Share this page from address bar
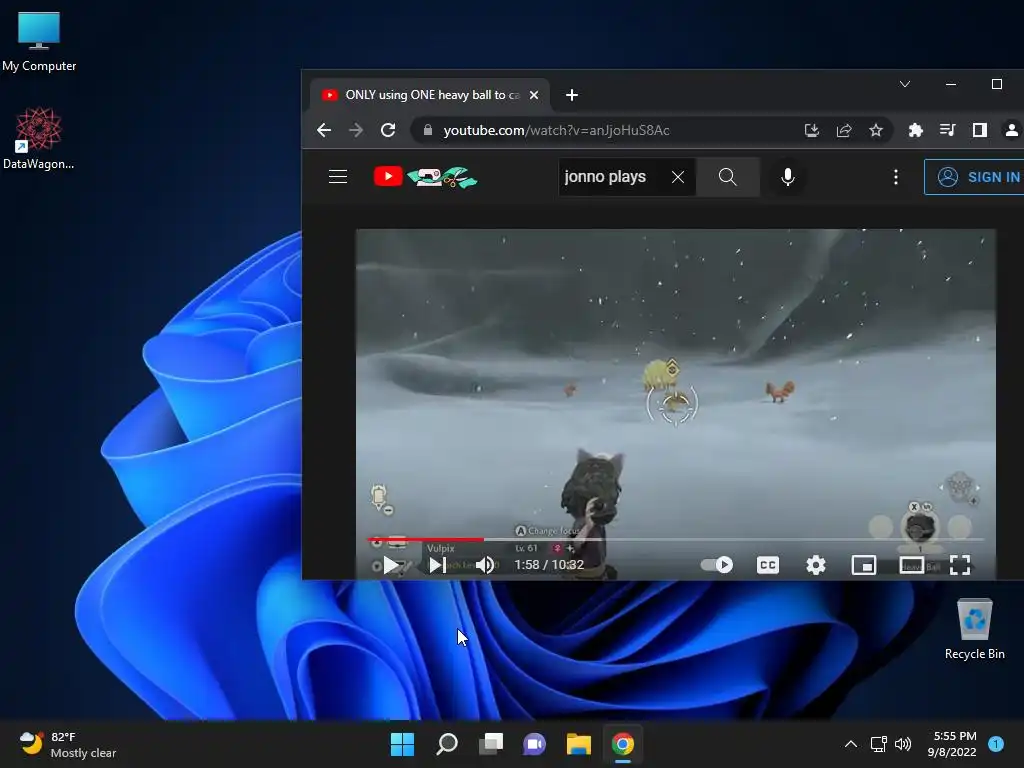The height and width of the screenshot is (768, 1024). pyautogui.click(x=844, y=130)
